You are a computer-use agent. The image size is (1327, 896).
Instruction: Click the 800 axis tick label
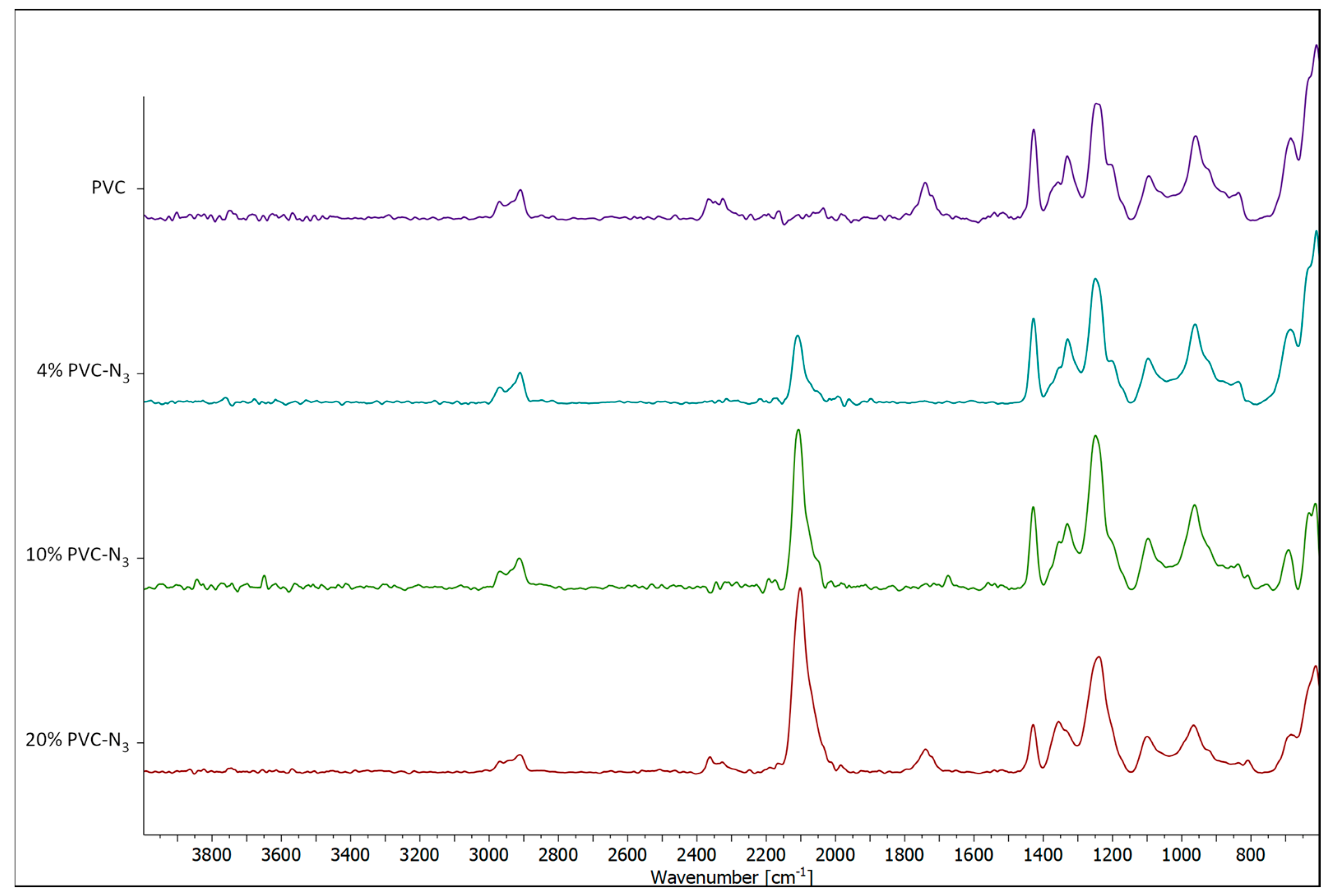pos(1251,855)
